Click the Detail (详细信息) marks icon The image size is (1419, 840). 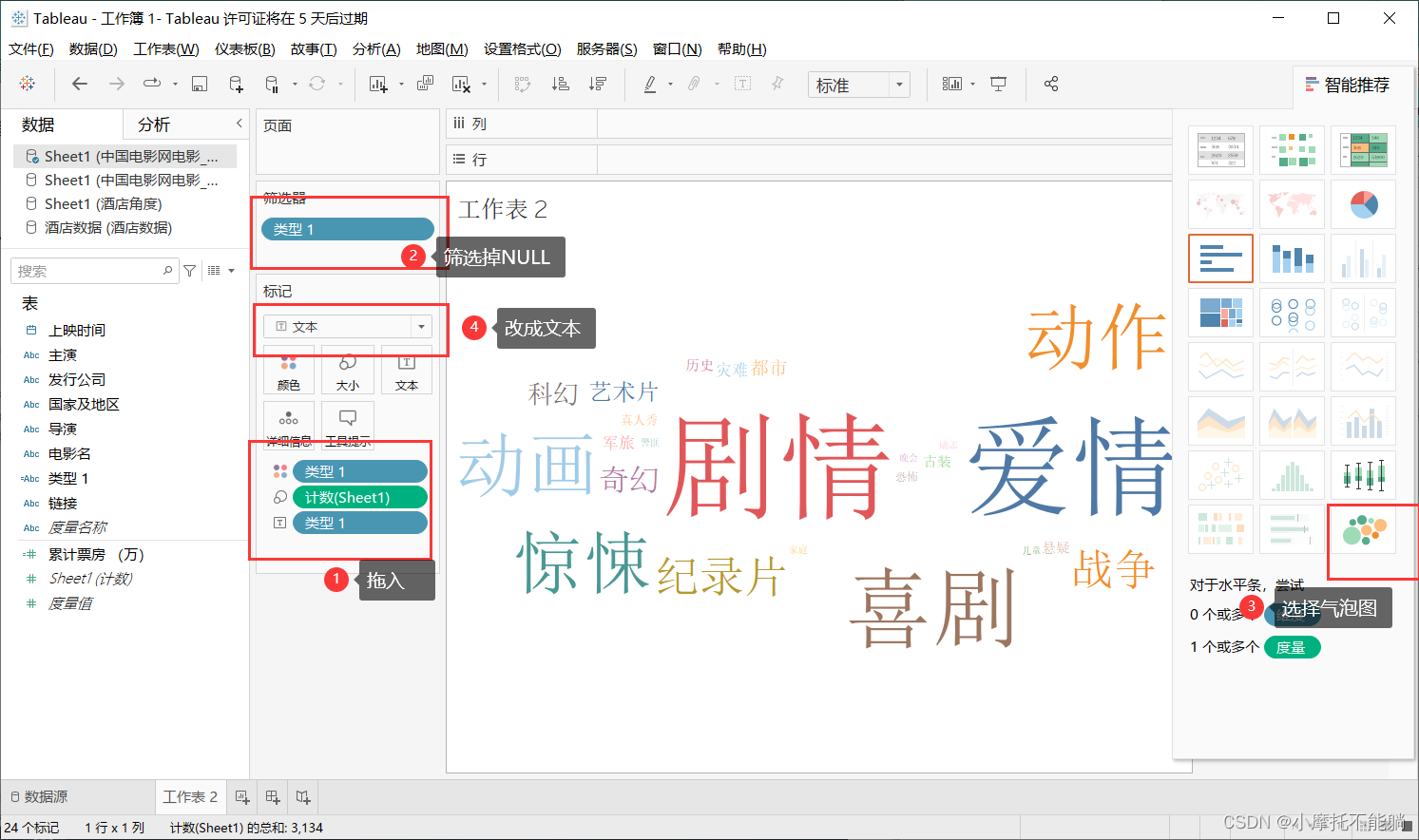[289, 418]
